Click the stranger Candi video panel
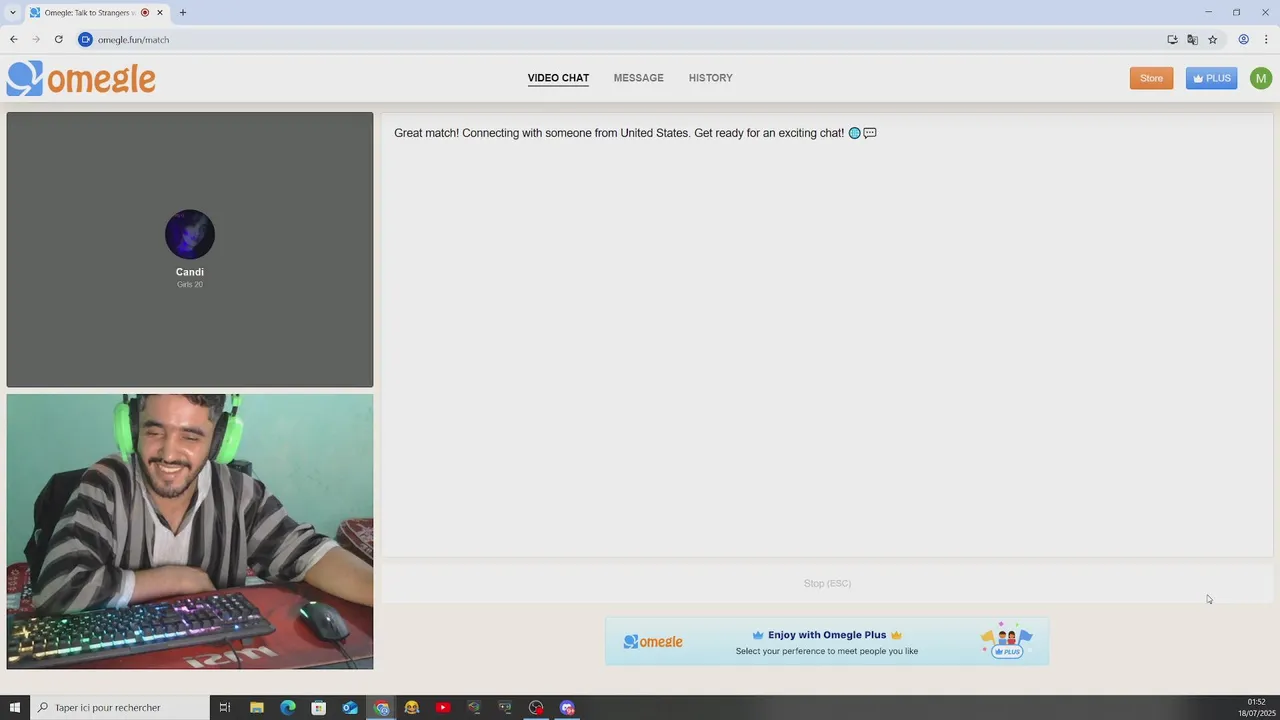 coord(190,249)
